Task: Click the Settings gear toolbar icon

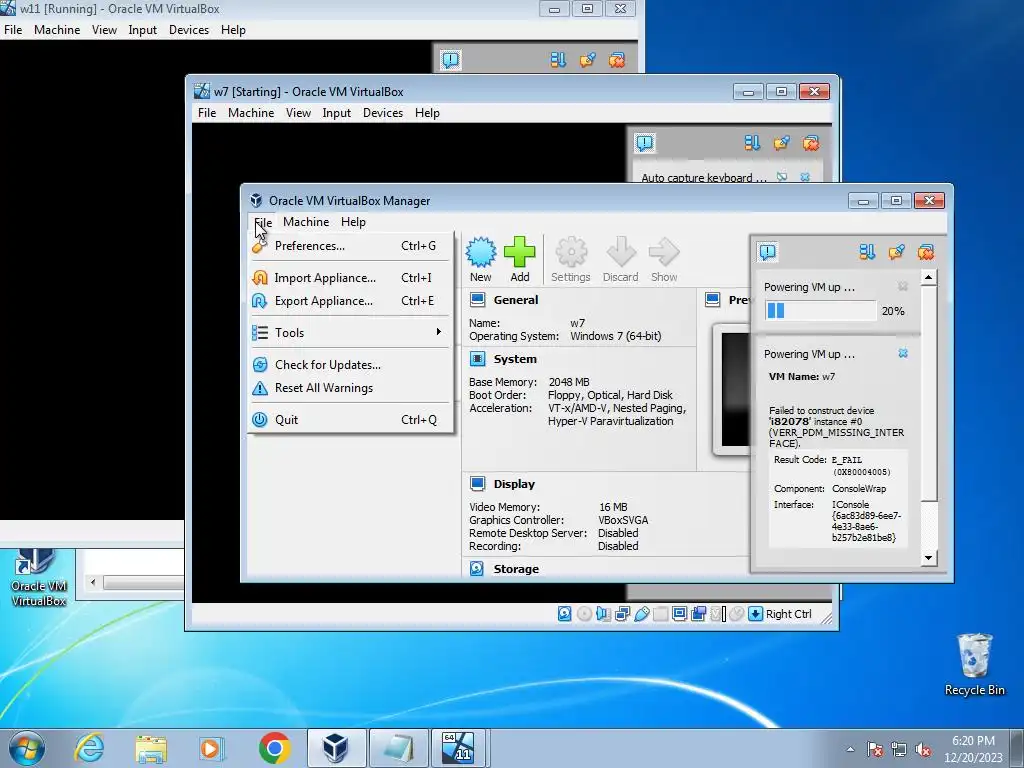Action: point(571,259)
